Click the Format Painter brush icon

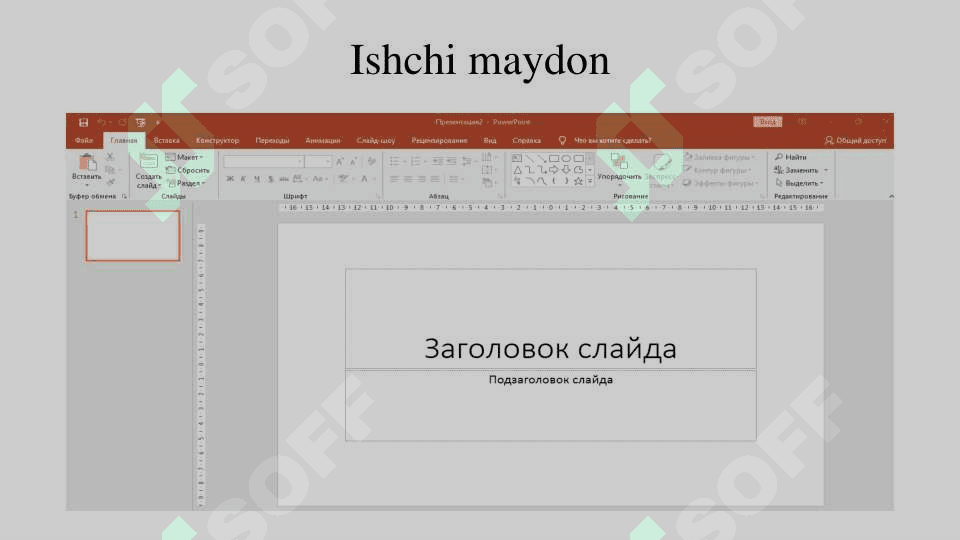tap(111, 182)
